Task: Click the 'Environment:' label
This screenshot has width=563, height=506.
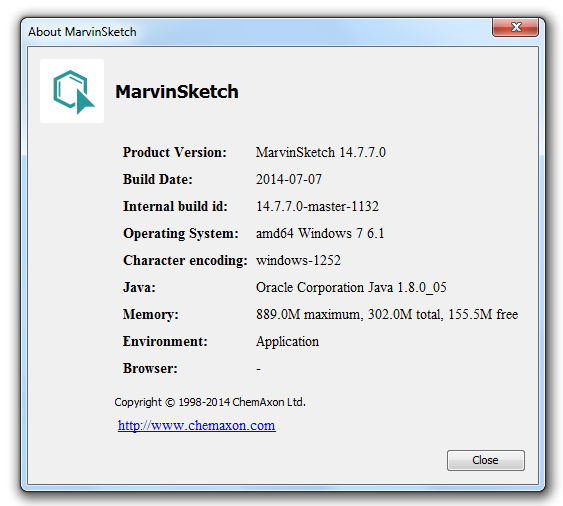Action: point(165,341)
